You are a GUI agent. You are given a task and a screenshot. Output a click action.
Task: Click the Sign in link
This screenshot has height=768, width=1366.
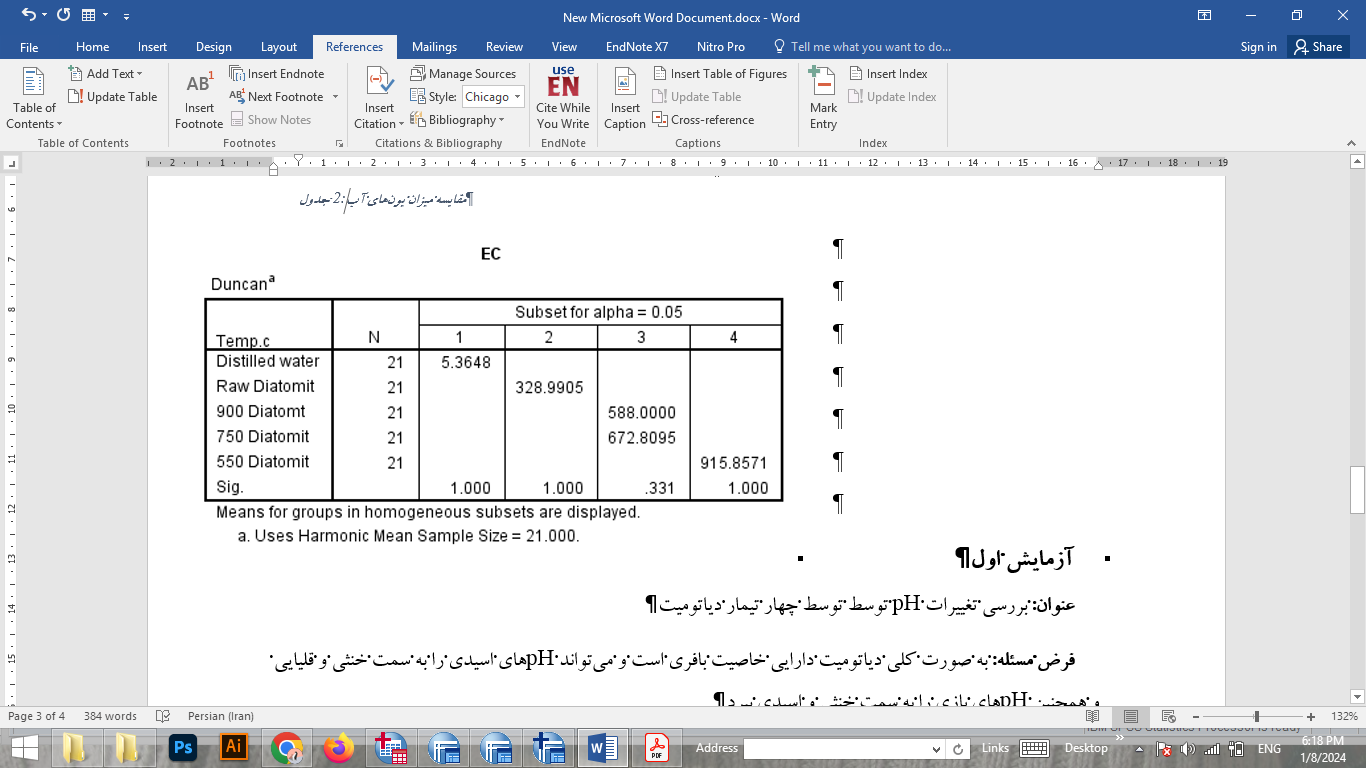pos(1258,47)
